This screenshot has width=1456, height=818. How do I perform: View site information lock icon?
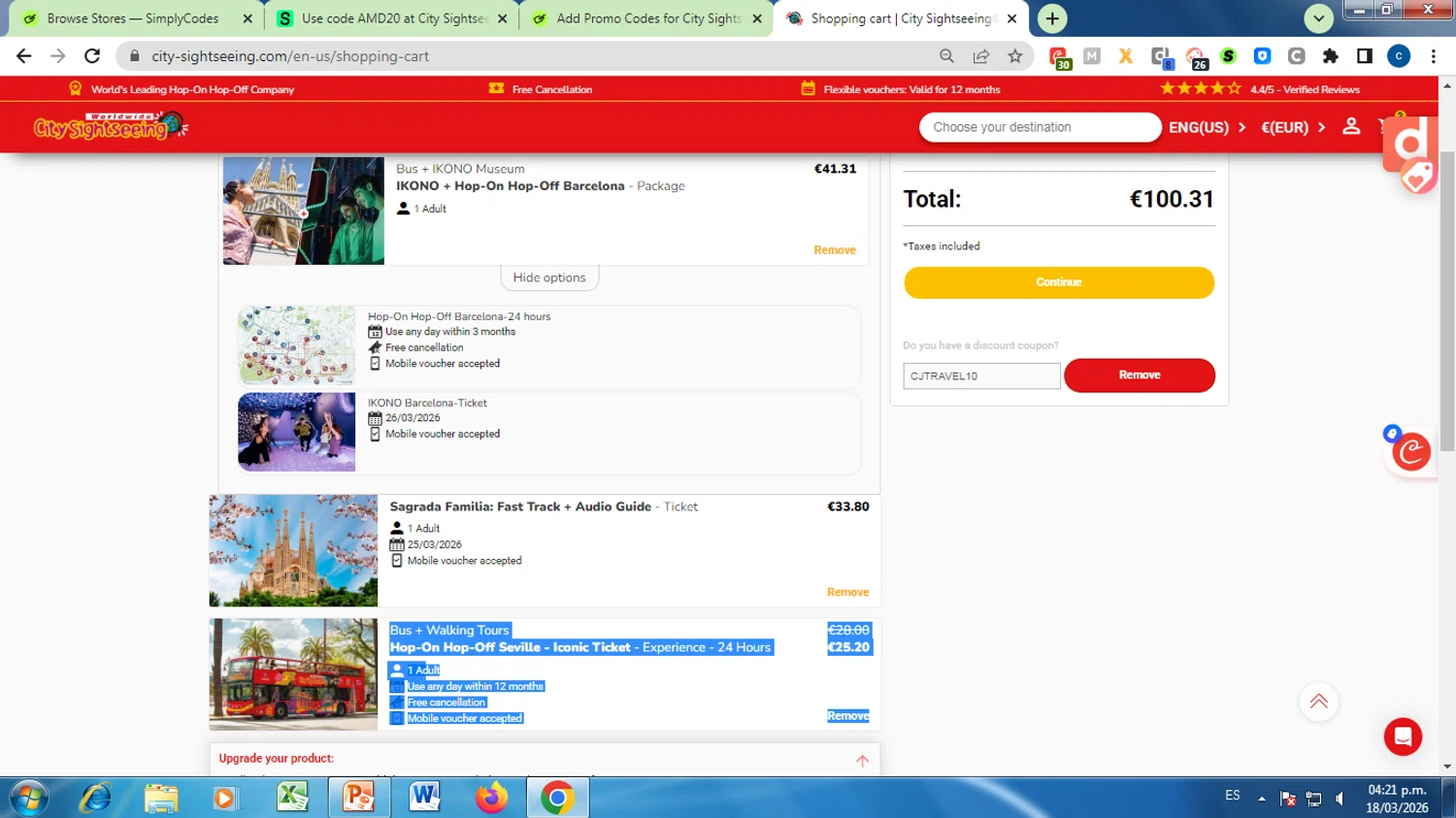coord(135,56)
